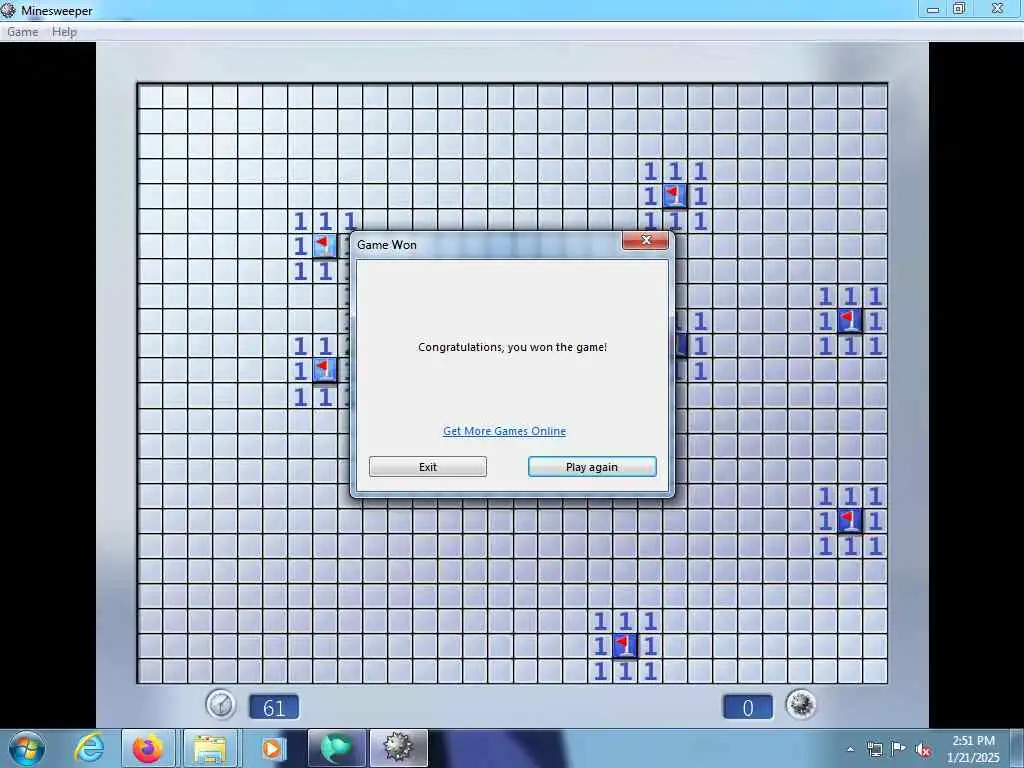Click the network tray icon
The image size is (1024, 768).
[x=875, y=749]
